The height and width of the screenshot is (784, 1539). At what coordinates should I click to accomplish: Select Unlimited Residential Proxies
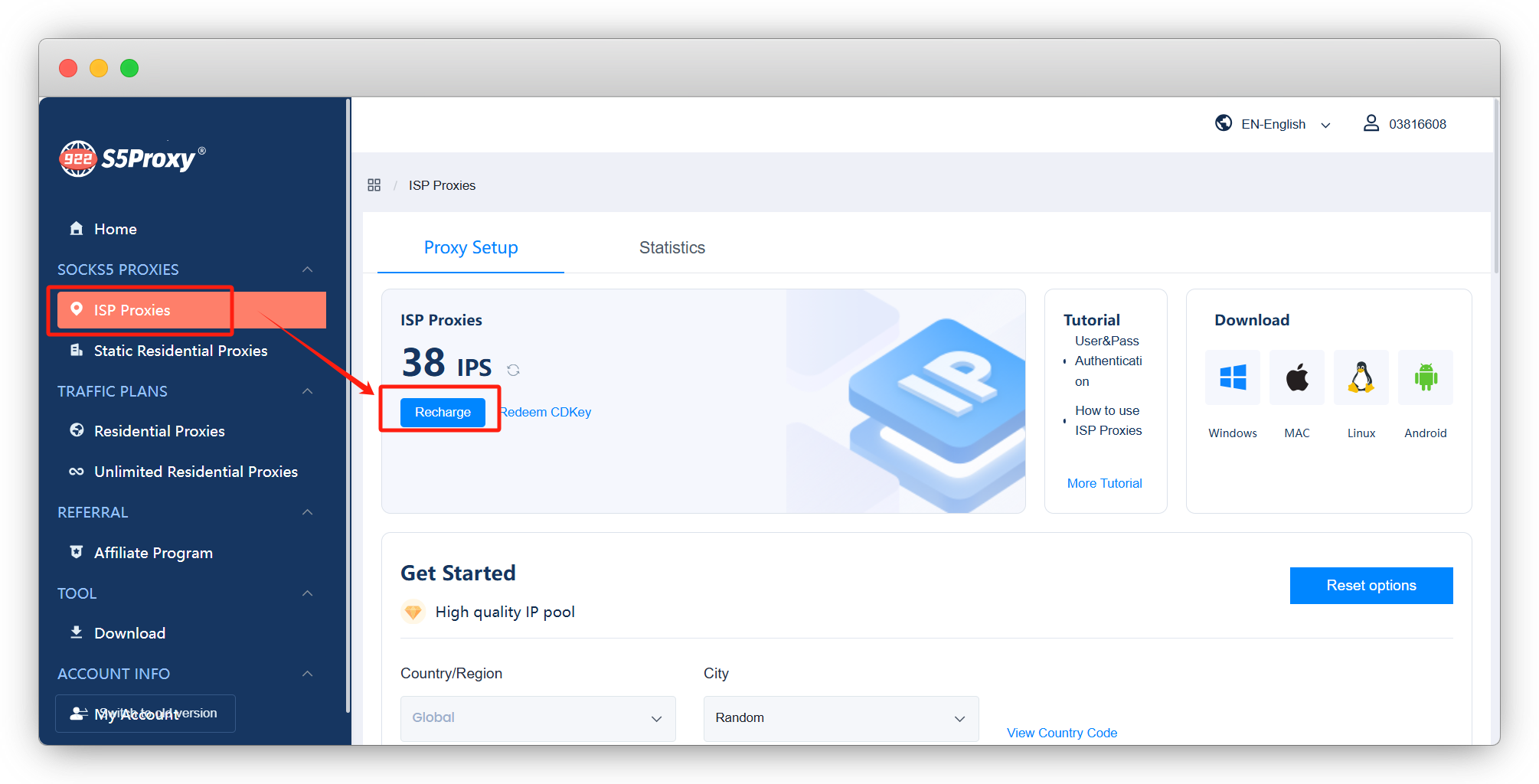[77, 471]
